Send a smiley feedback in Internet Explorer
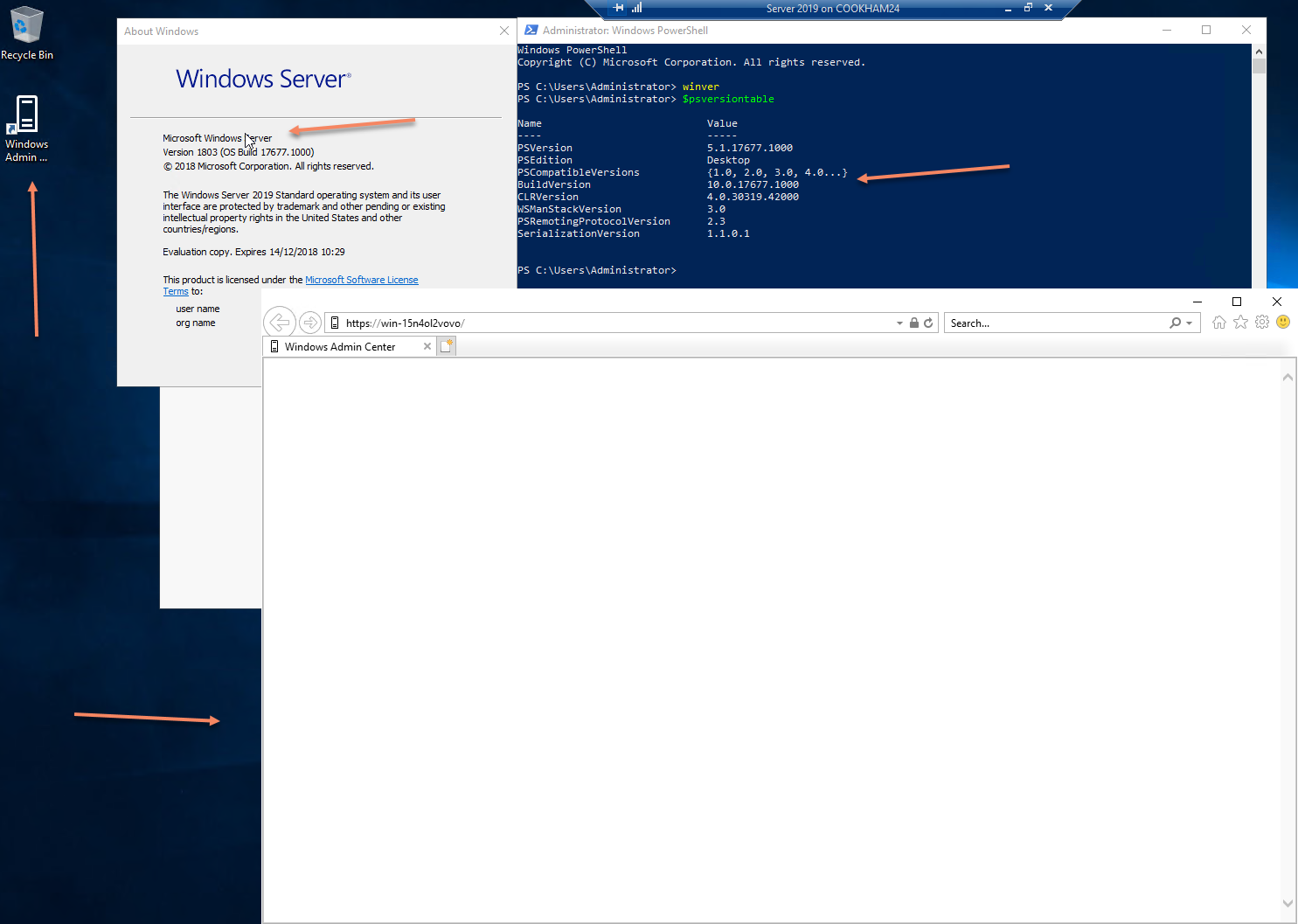The height and width of the screenshot is (924, 1298). [x=1282, y=322]
